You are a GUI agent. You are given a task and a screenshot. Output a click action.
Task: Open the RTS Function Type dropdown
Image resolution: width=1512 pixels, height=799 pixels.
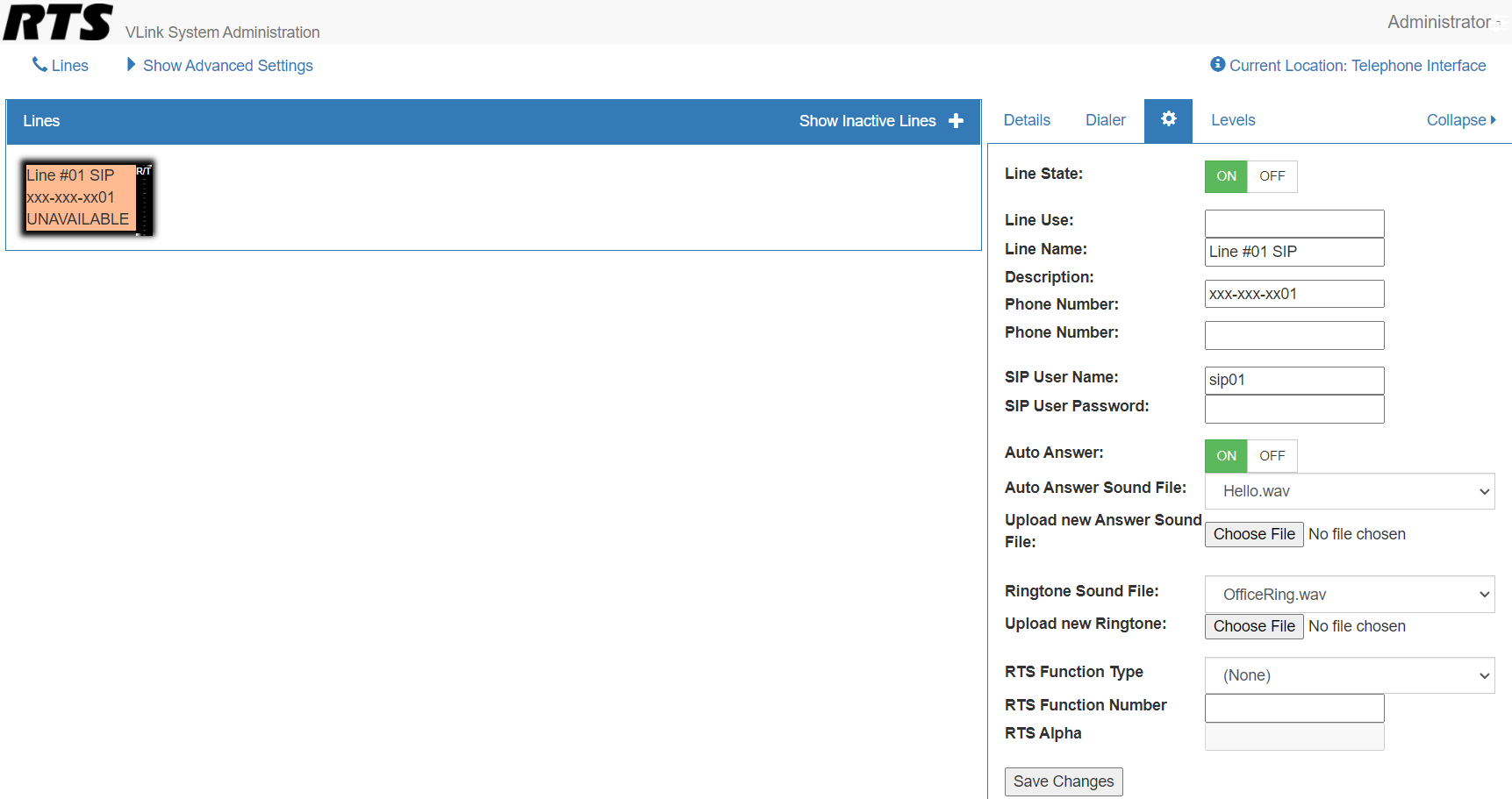coord(1349,675)
